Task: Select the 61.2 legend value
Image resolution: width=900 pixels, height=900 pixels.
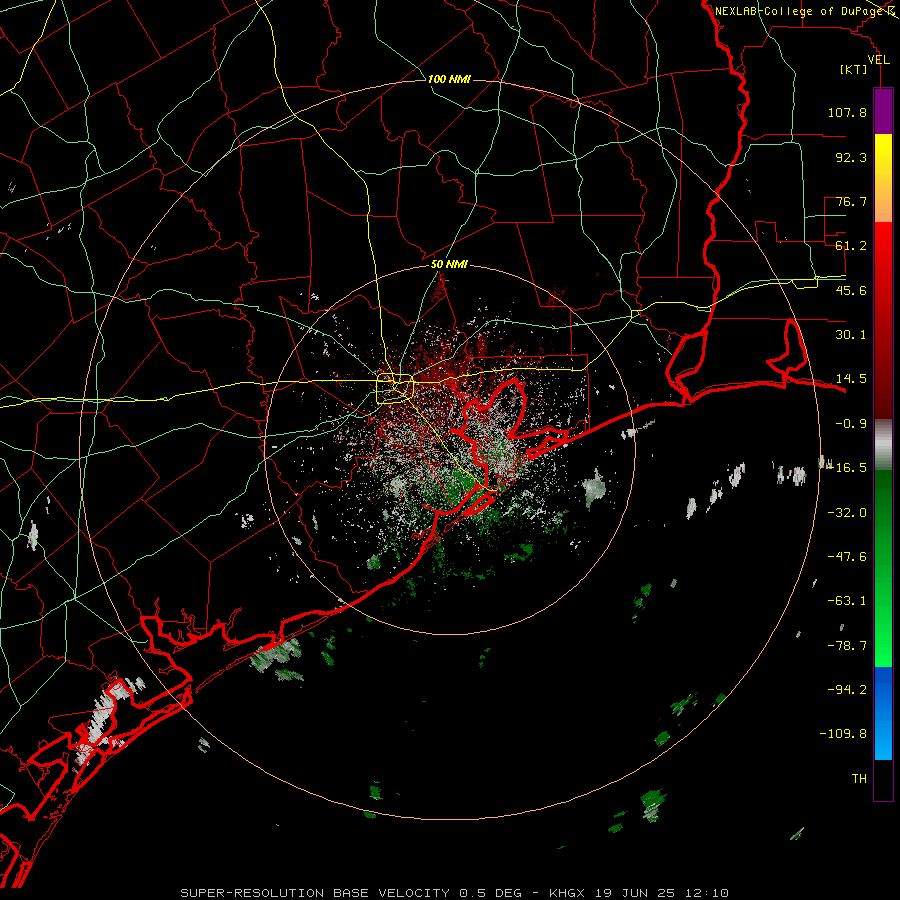Action: coord(851,246)
